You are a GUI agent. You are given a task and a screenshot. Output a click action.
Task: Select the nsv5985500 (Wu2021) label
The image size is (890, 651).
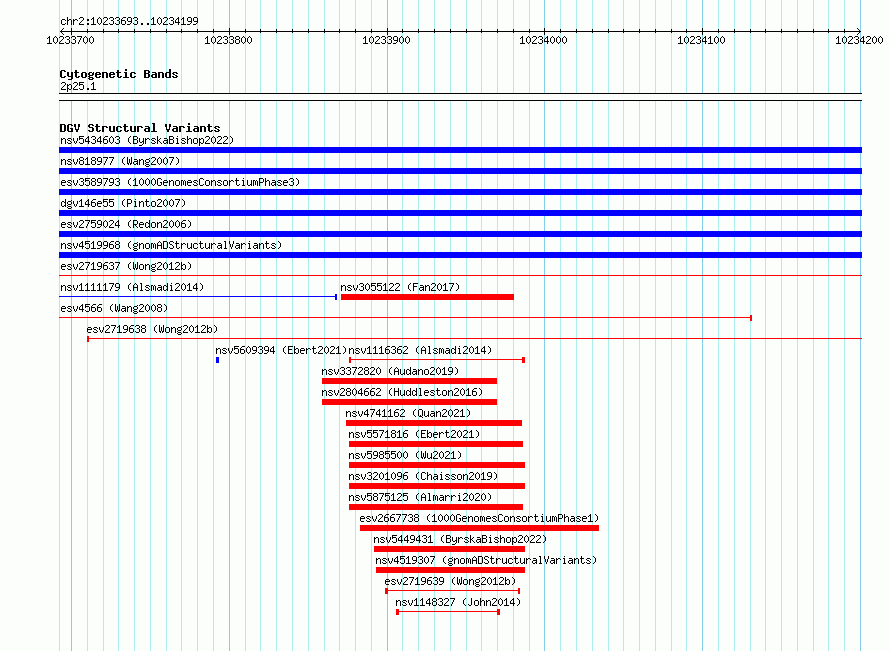coord(405,455)
